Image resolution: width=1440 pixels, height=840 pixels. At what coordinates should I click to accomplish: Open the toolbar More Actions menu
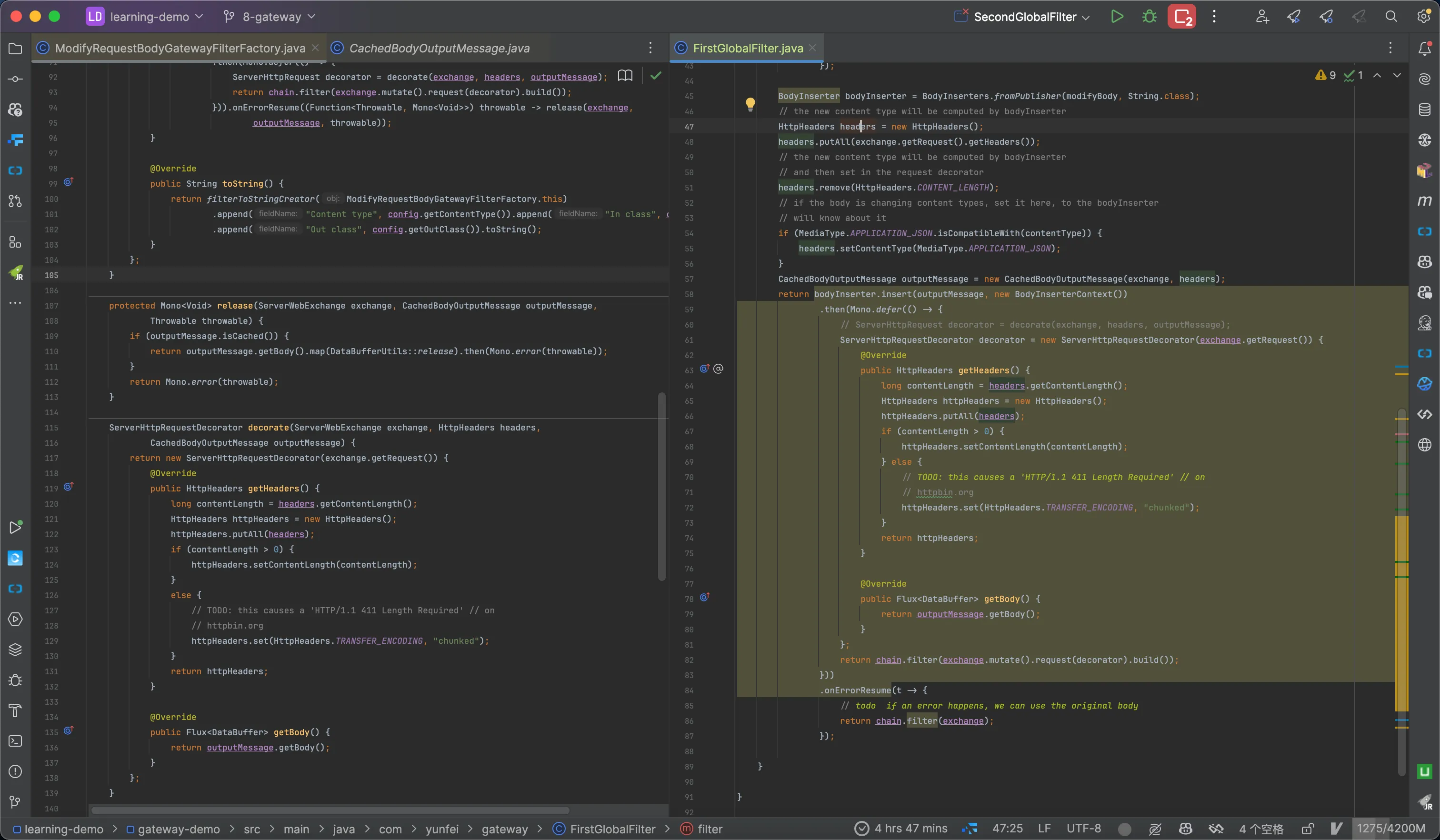pyautogui.click(x=1214, y=17)
